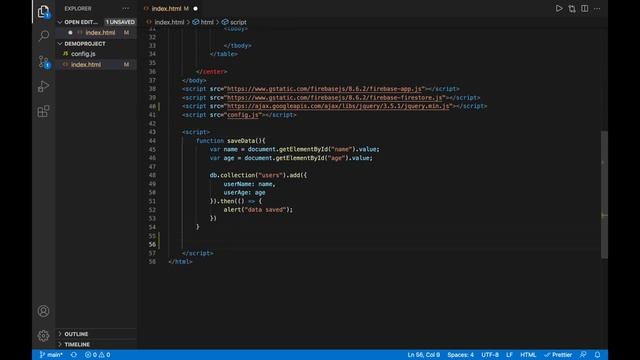Click the main branch in status bar
Viewport: 640px width, 360px height.
pos(51,355)
